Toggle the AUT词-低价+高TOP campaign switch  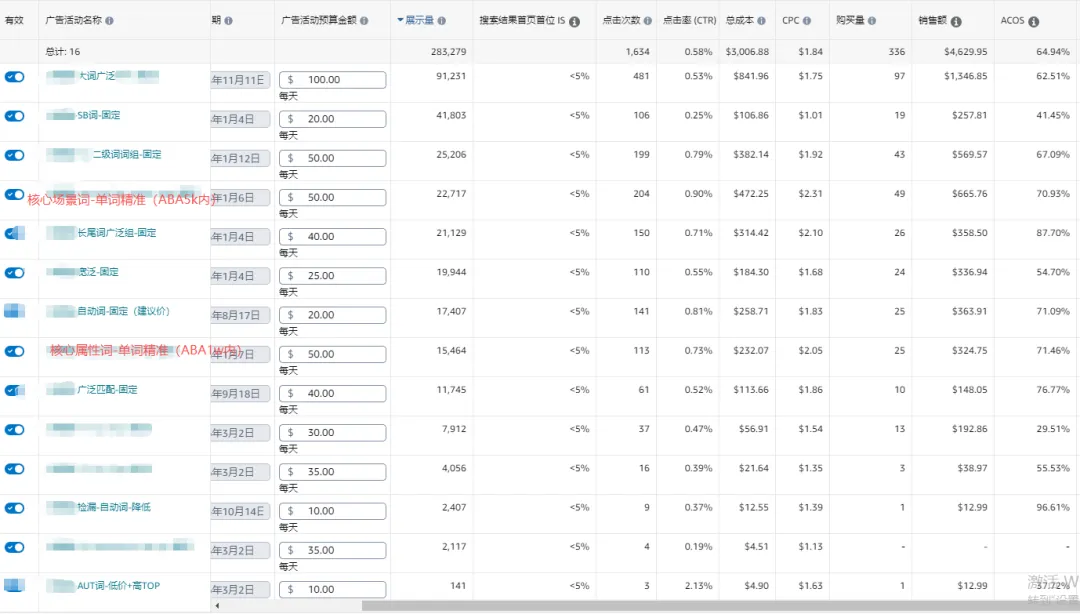click(x=14, y=586)
